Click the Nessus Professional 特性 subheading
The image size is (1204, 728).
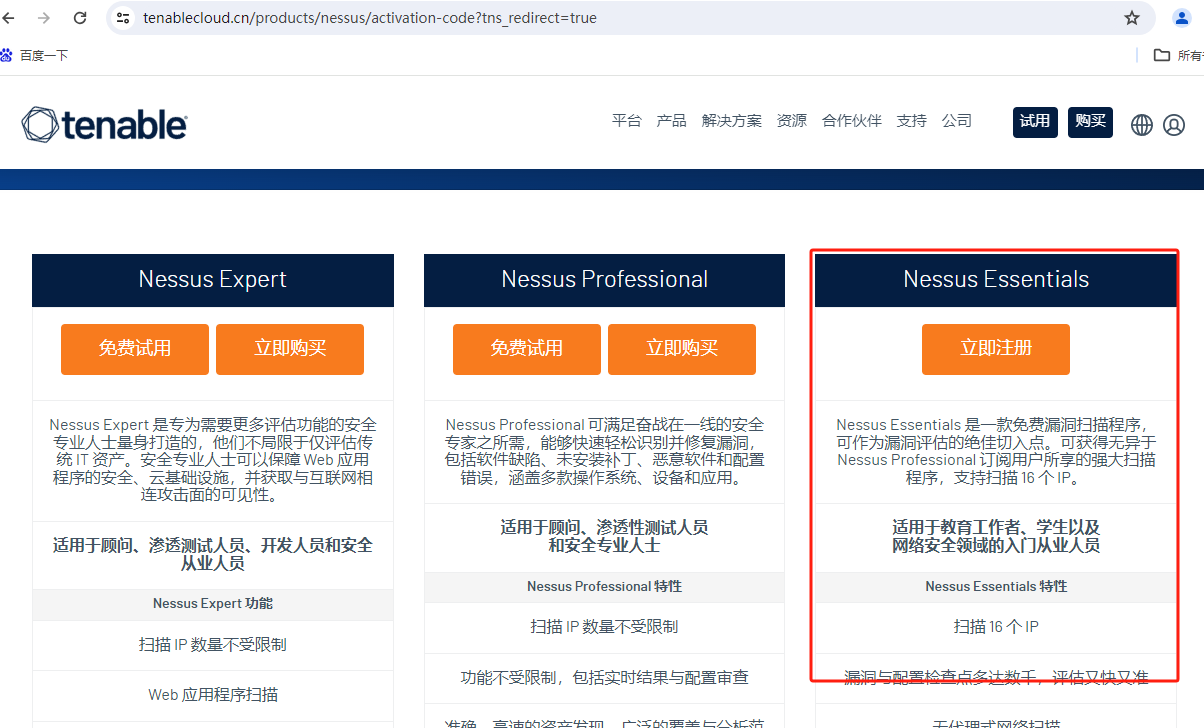click(x=605, y=587)
